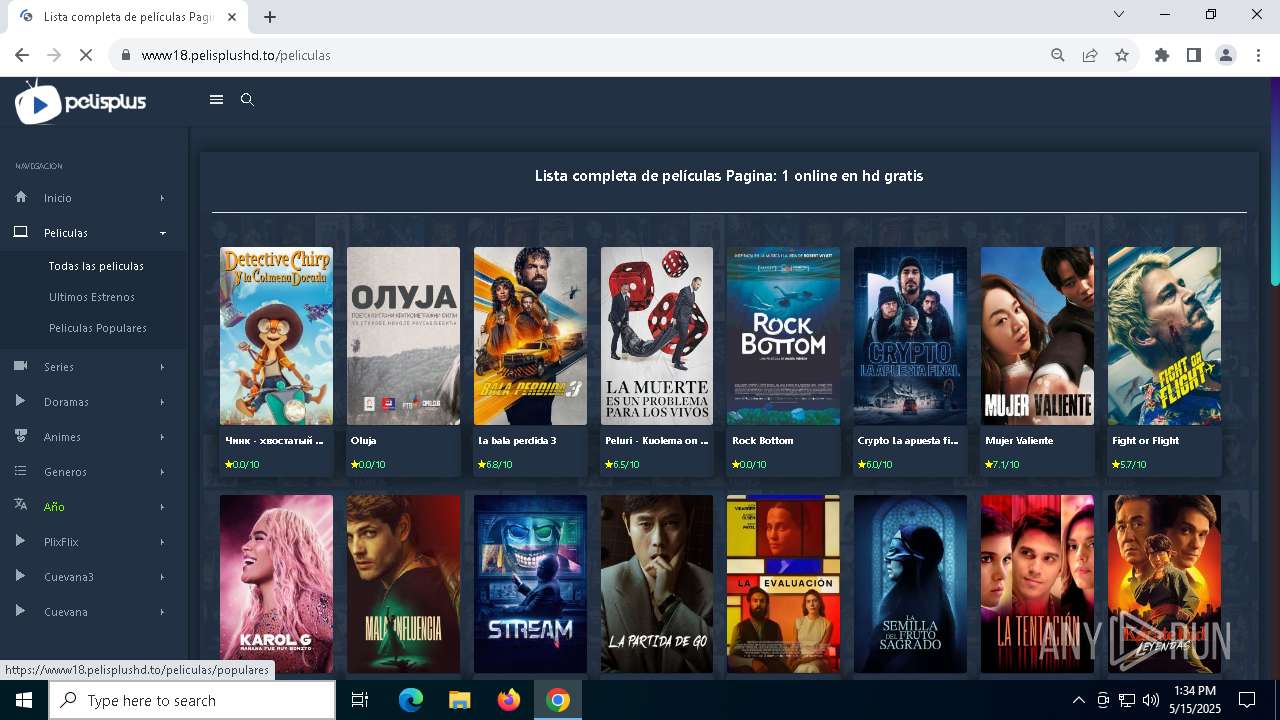Open the Oluja movie title link

363,440
